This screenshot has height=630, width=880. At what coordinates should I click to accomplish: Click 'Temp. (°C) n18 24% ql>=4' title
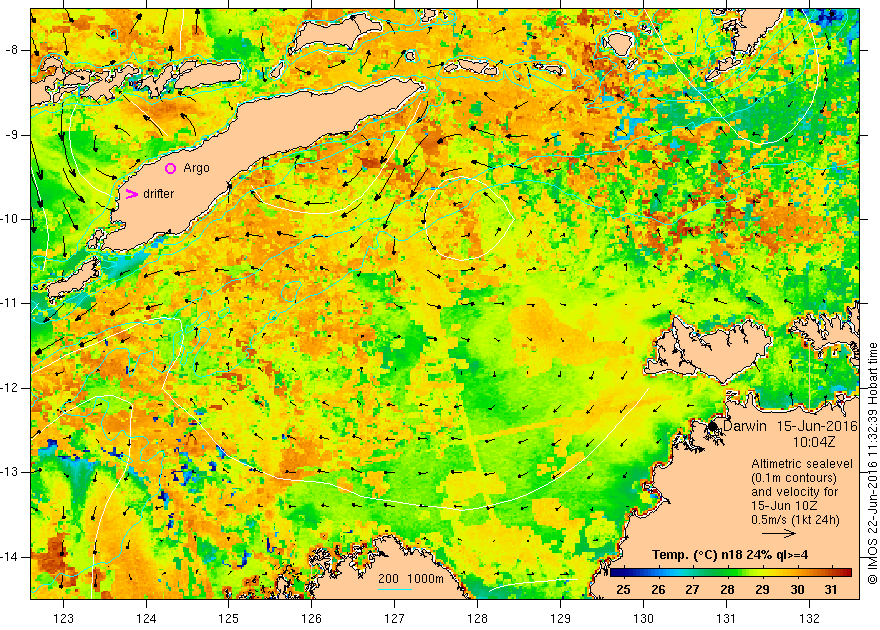(x=730, y=555)
